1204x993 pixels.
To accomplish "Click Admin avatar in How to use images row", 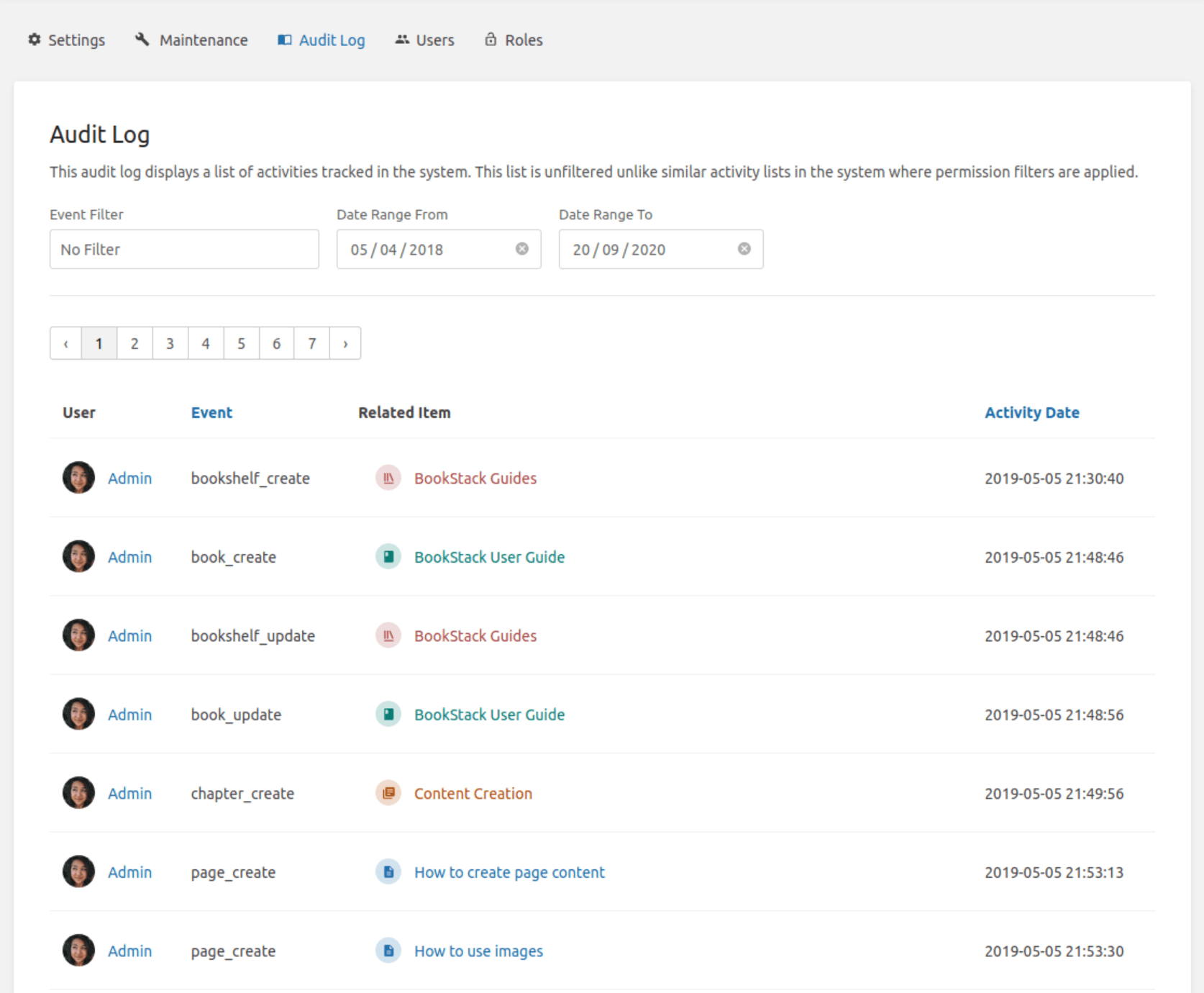I will (78, 951).
